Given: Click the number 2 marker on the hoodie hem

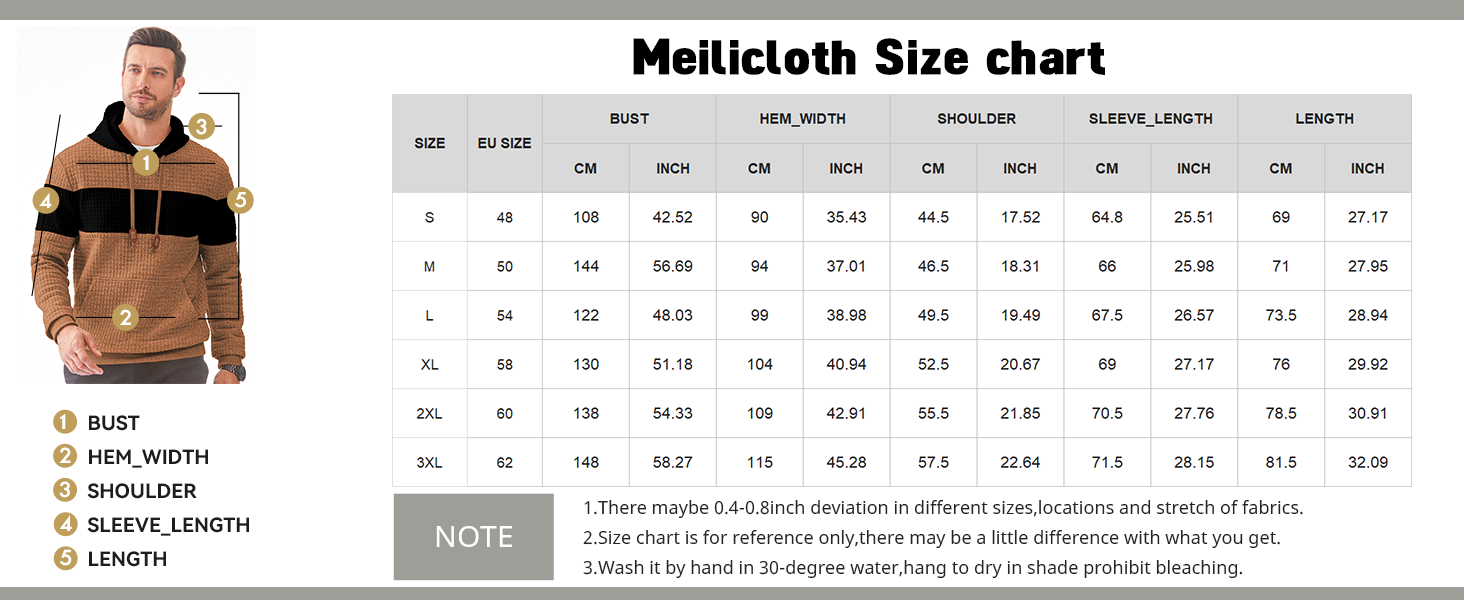Looking at the screenshot, I should 125,318.
